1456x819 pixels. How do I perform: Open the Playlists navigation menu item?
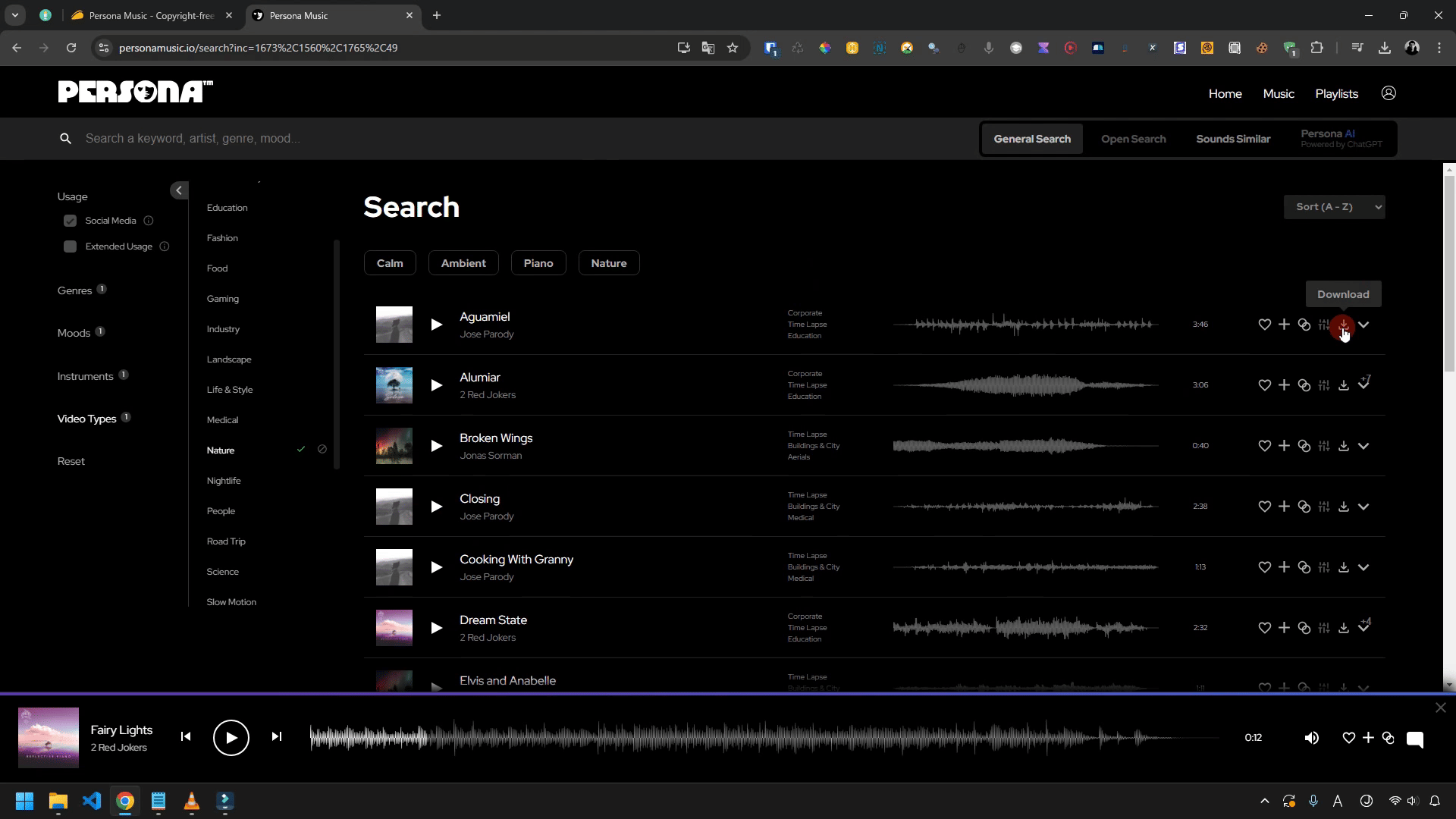1336,94
